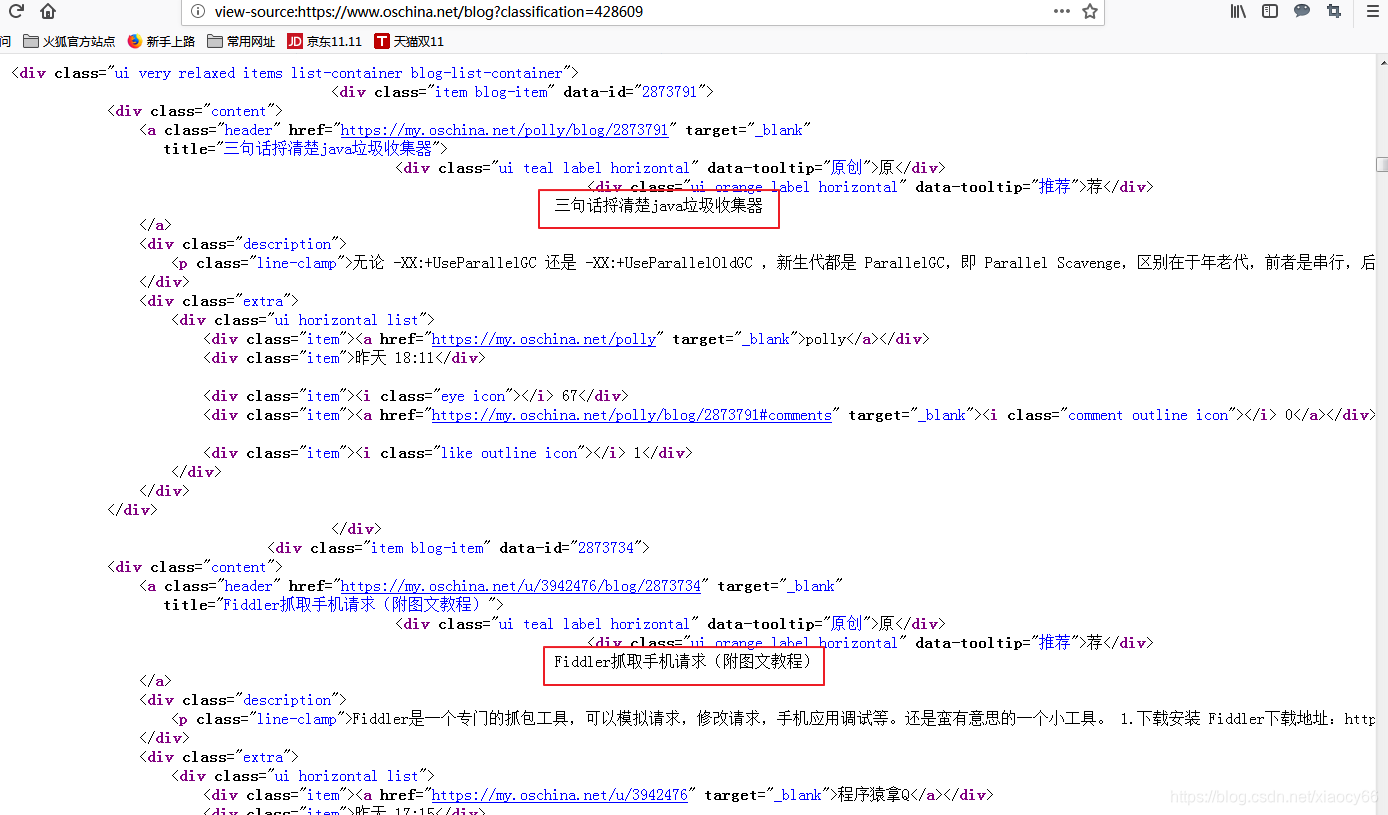Viewport: 1388px width, 815px height.
Task: Reload the page with the refresh icon
Action: coord(16,12)
